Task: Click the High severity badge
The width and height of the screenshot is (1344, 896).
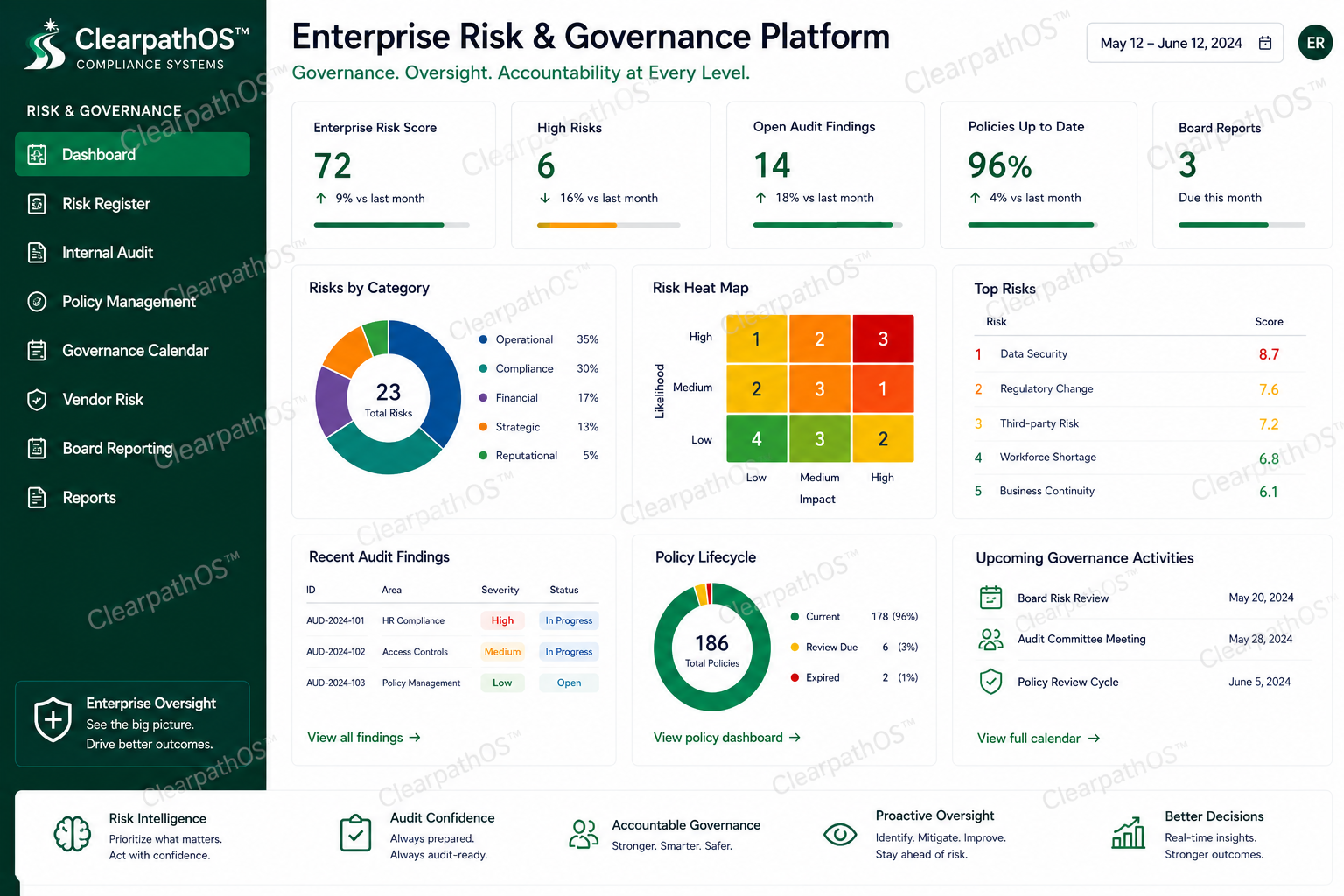Action: [502, 620]
